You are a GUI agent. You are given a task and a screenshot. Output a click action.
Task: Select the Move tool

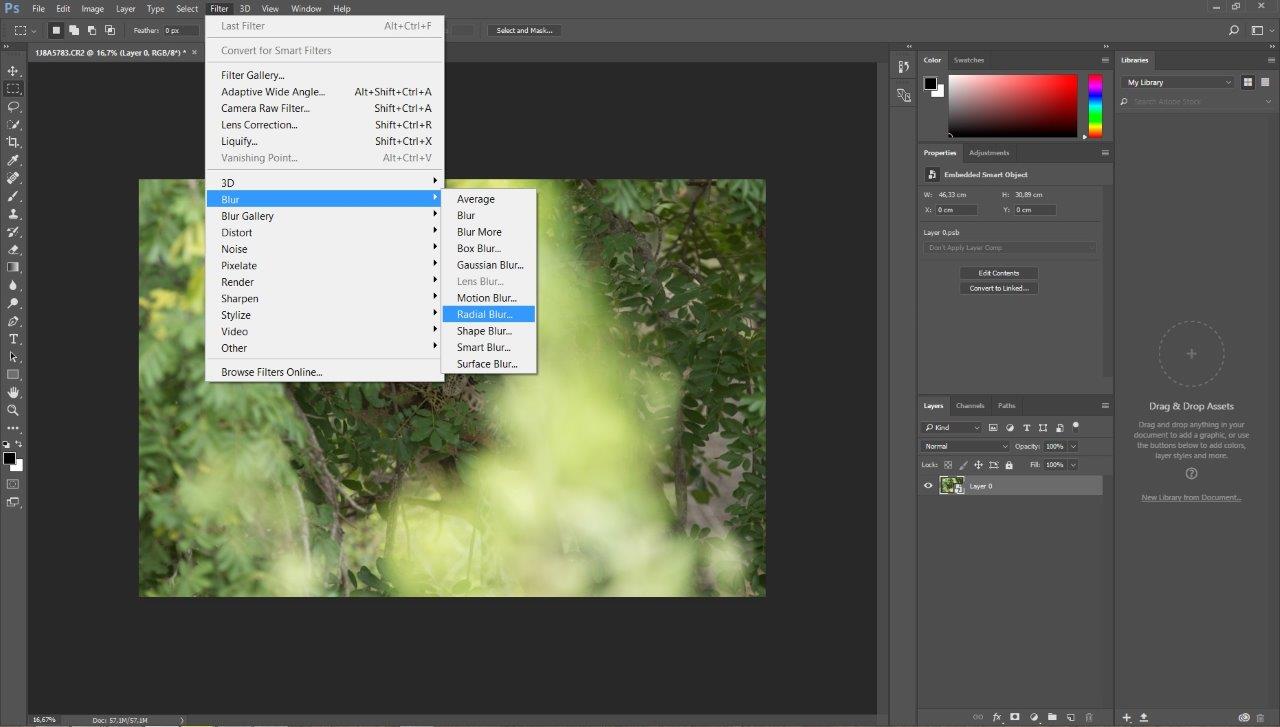coord(13,70)
